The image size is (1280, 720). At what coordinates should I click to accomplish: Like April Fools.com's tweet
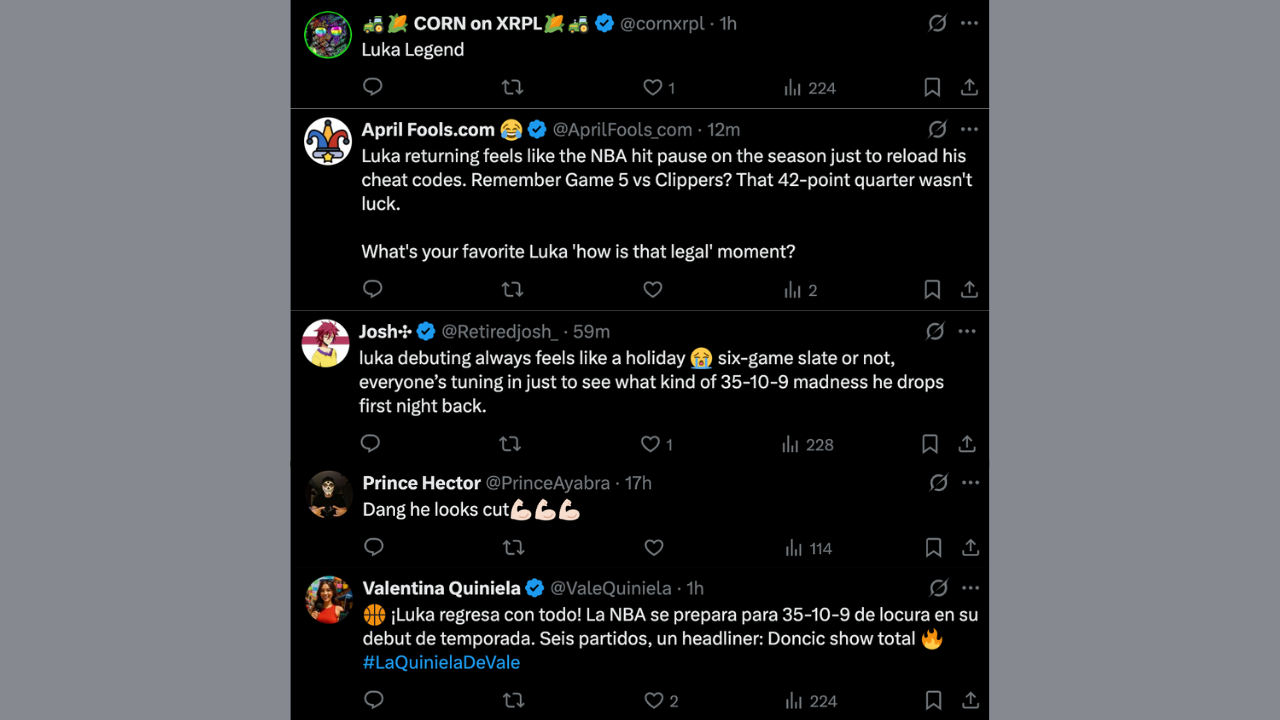[653, 289]
